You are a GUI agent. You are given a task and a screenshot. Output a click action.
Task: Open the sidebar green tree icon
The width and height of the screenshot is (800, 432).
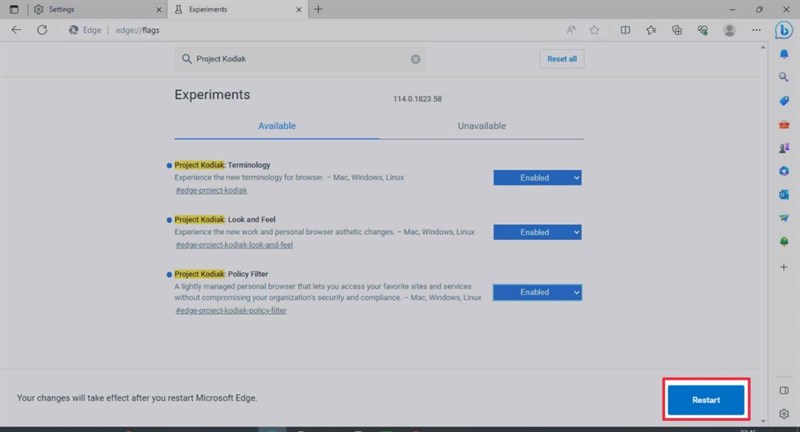coord(784,241)
